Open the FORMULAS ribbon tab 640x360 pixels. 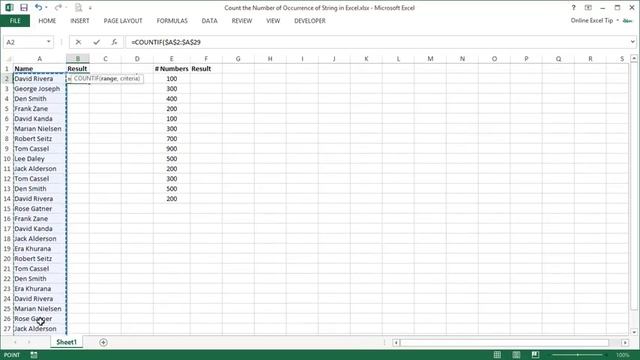click(x=172, y=21)
